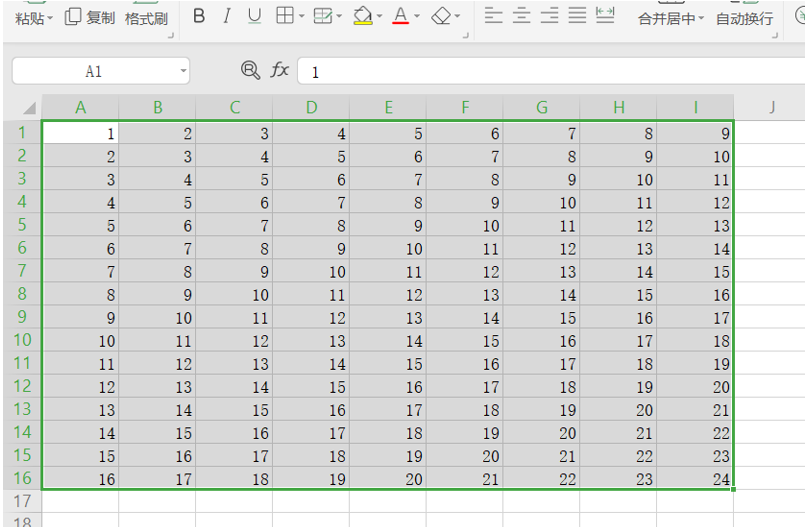Click Merge and Center (合并居中)
The height and width of the screenshot is (527, 806).
tap(667, 19)
